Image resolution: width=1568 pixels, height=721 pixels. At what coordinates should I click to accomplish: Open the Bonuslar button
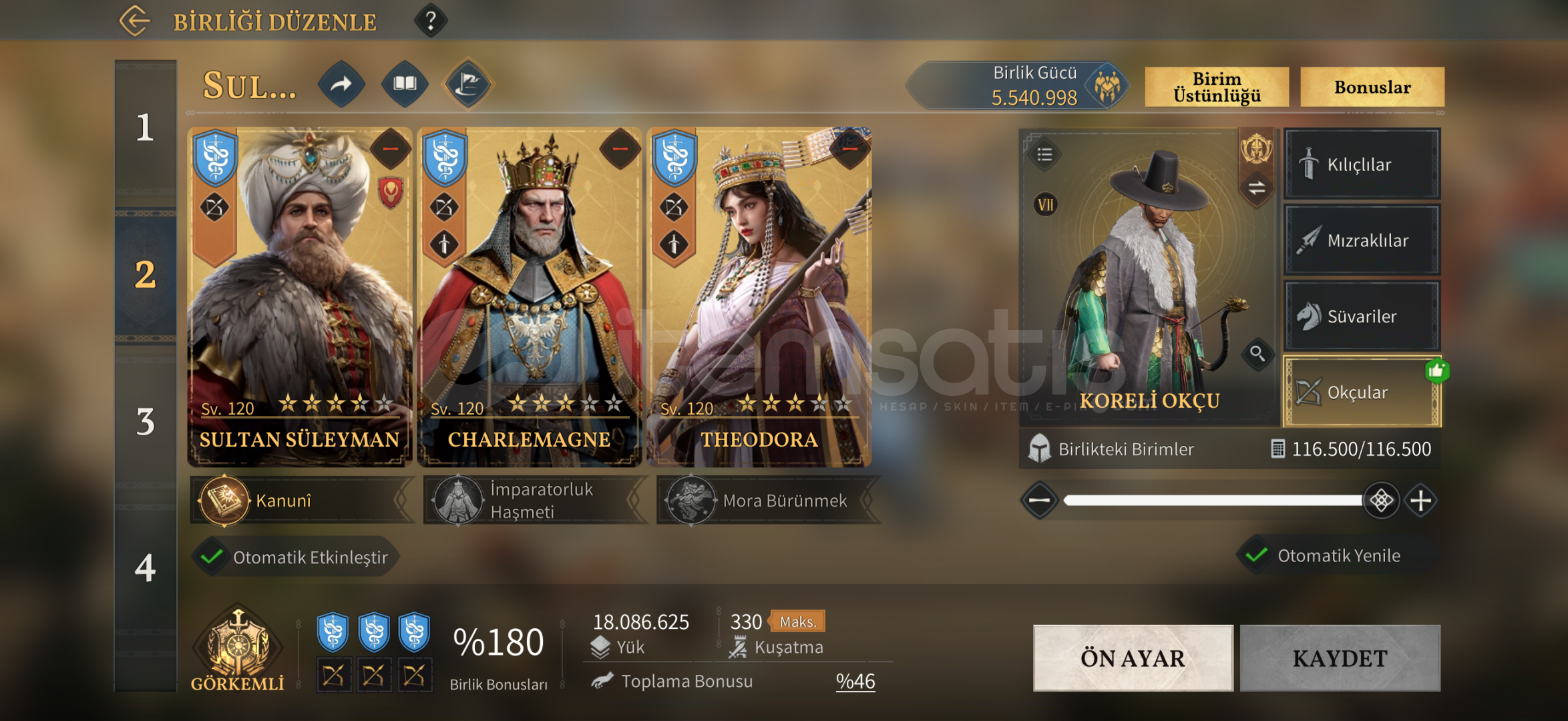pos(1372,87)
